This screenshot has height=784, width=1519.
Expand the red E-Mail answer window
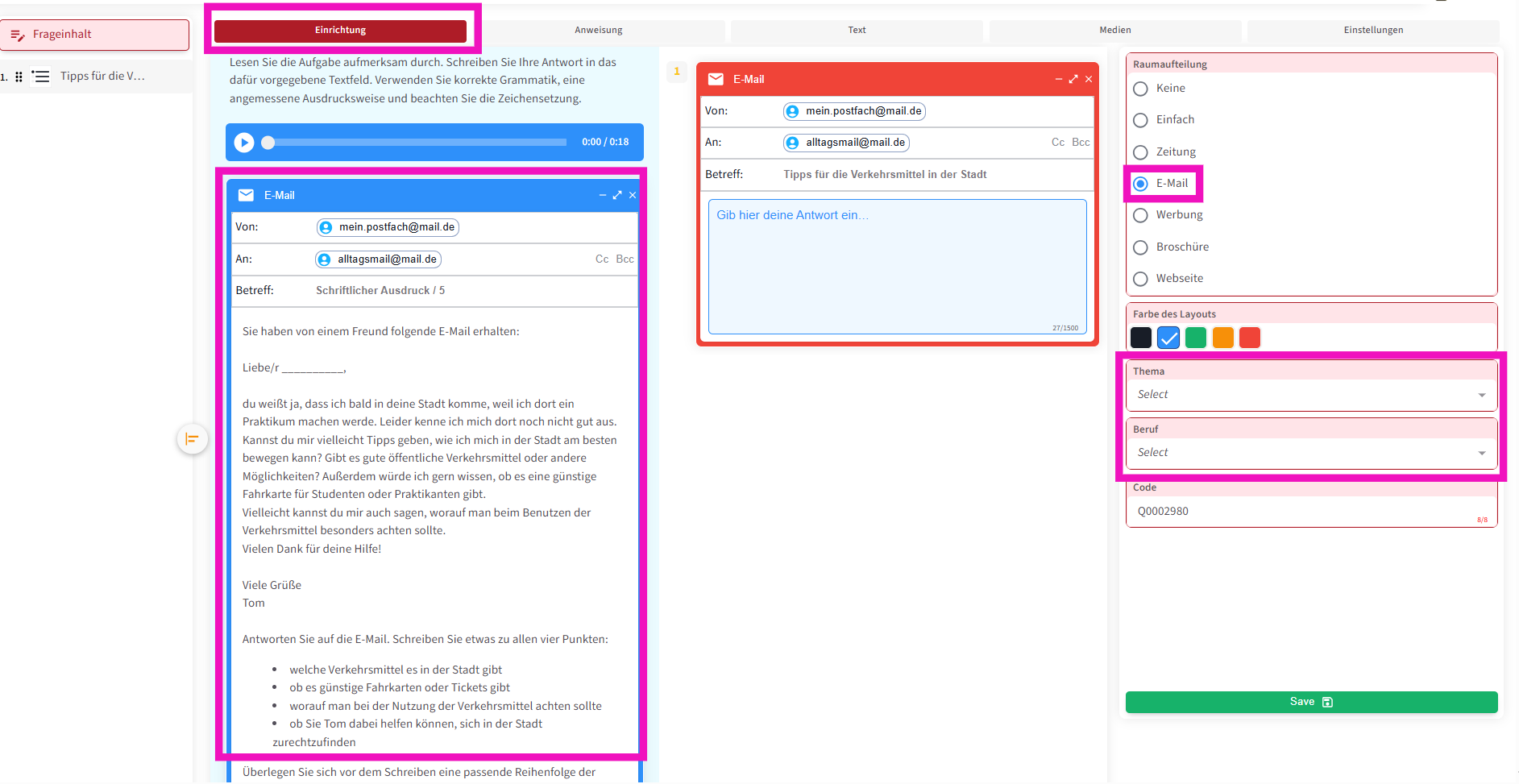pyautogui.click(x=1073, y=79)
